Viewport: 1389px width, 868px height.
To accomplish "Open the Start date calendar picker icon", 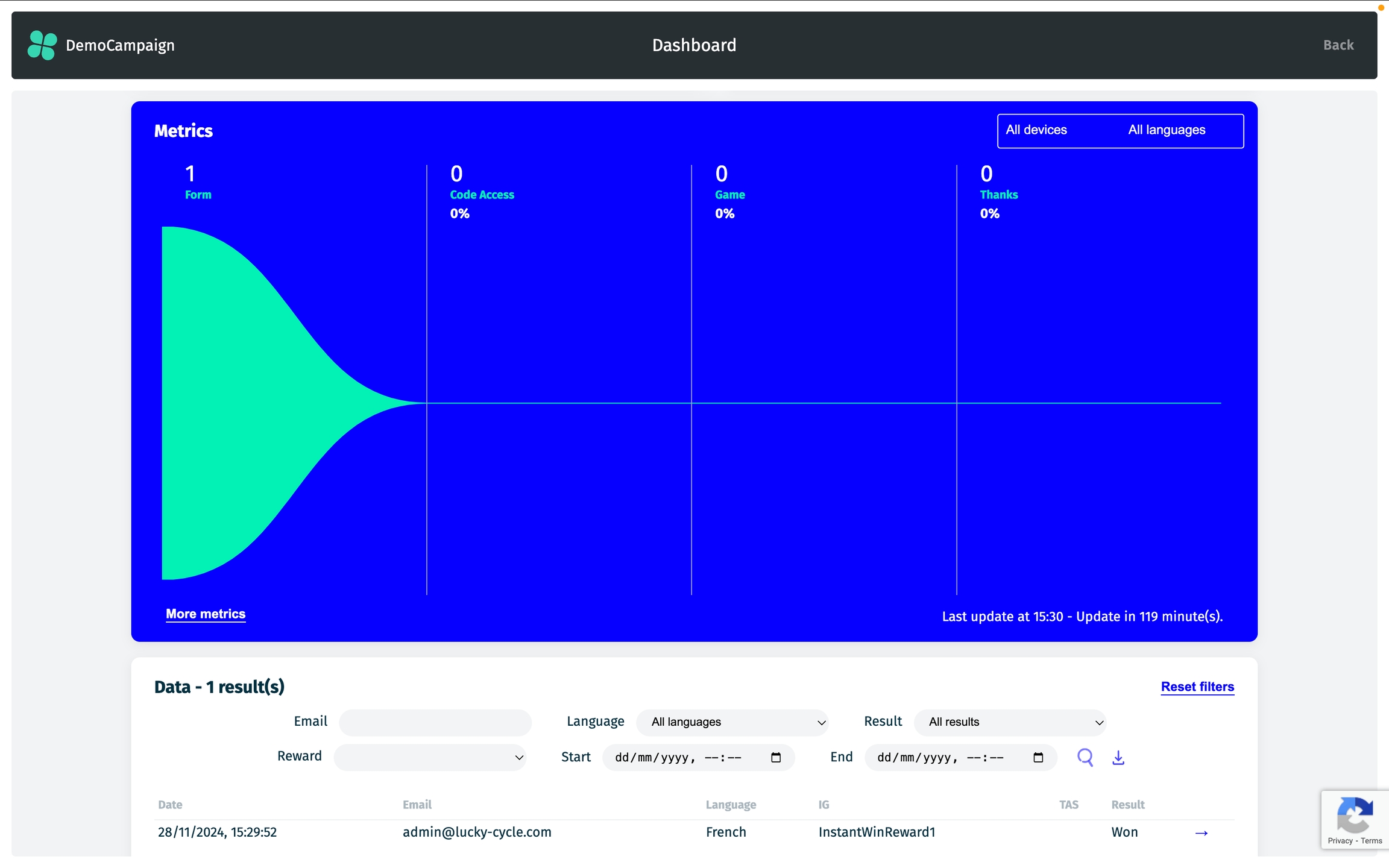I will click(x=776, y=758).
